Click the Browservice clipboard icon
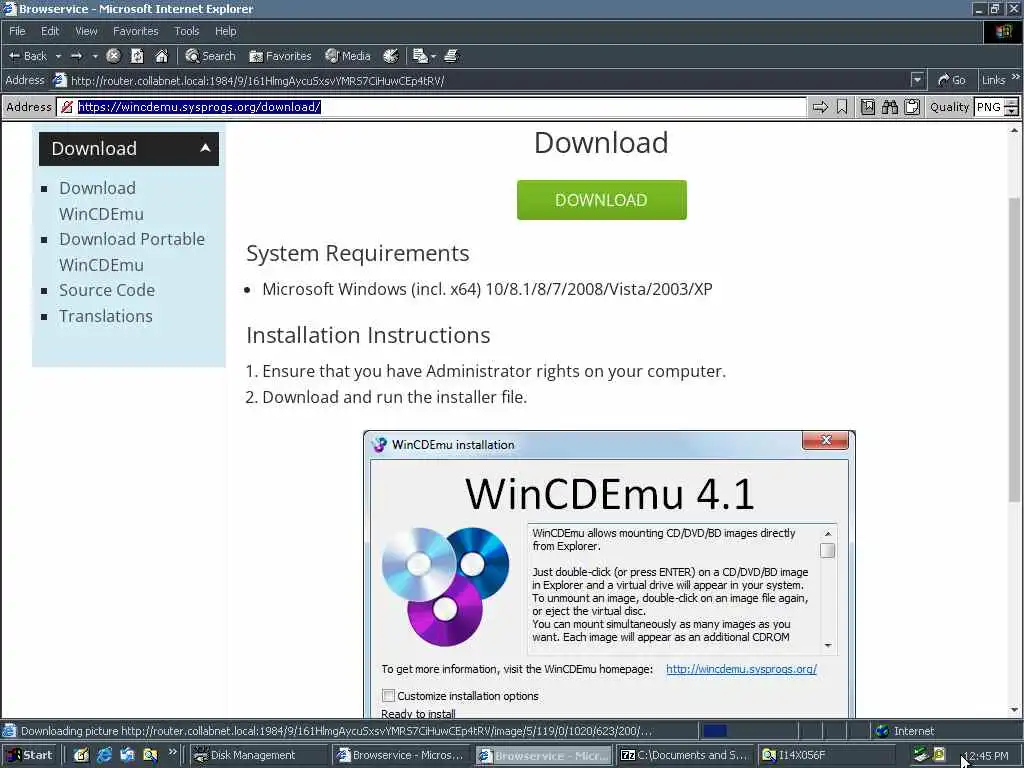Viewport: 1024px width, 768px height. [x=912, y=107]
